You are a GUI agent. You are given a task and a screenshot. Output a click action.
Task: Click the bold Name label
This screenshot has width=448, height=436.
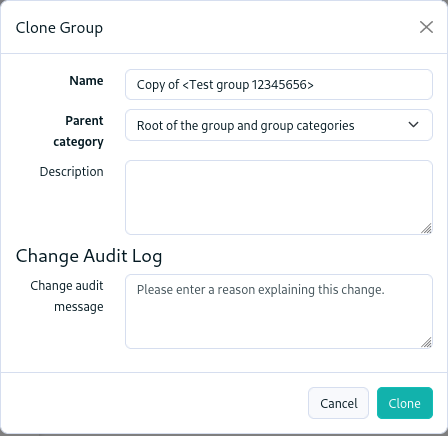[x=86, y=81]
